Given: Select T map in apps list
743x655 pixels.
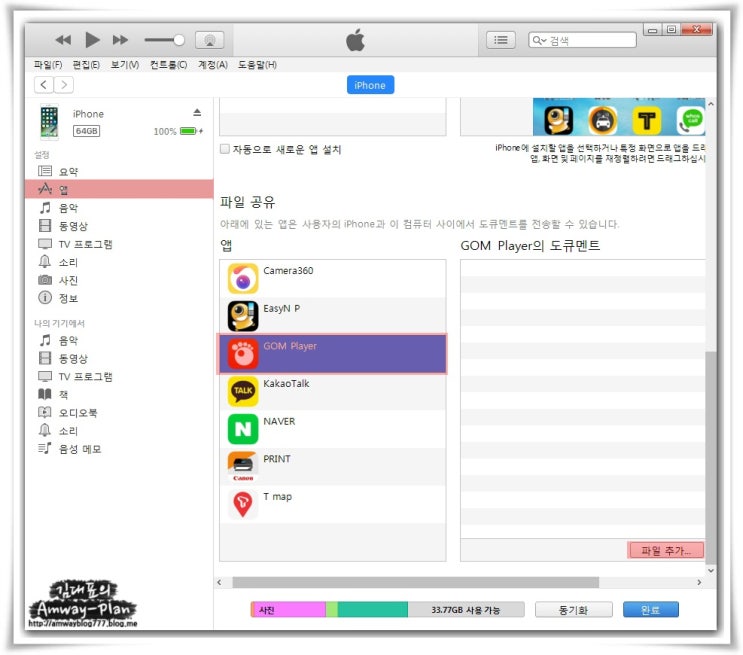Looking at the screenshot, I should pyautogui.click(x=333, y=504).
